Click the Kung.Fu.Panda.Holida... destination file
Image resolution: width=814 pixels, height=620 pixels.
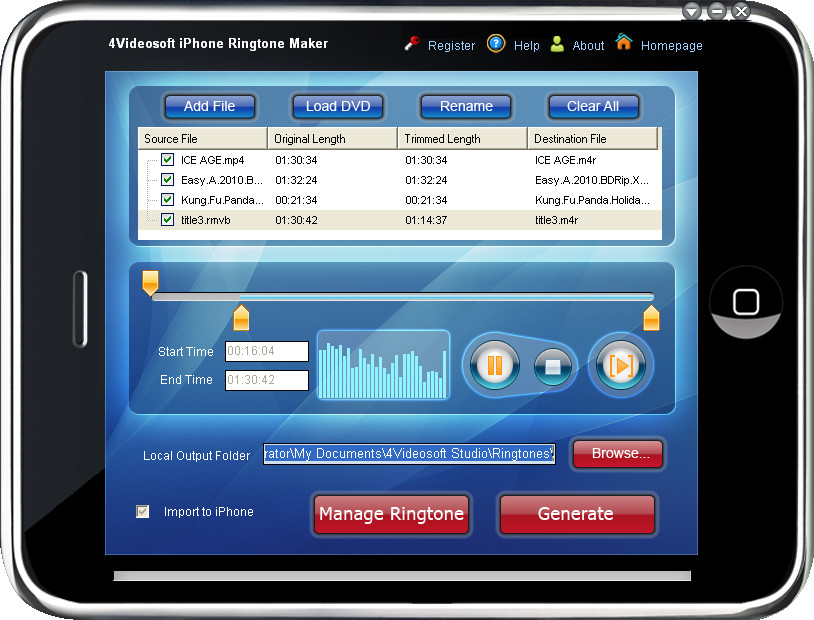pyautogui.click(x=592, y=200)
